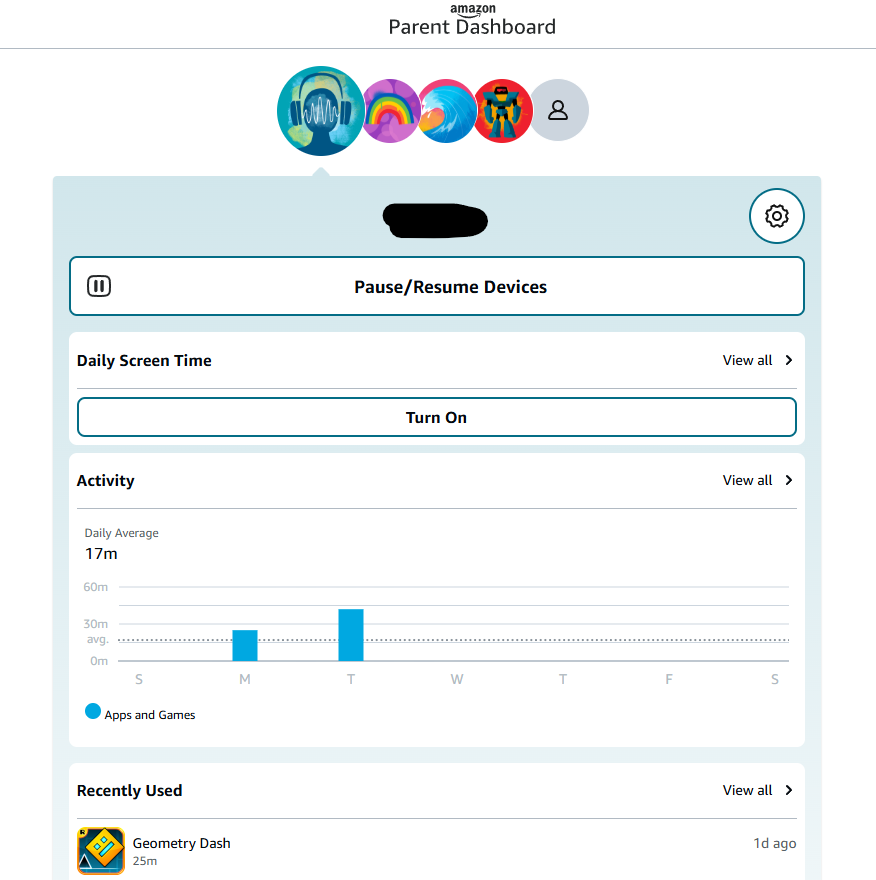View all Recently Used apps
Image resolution: width=876 pixels, height=880 pixels.
pos(758,790)
